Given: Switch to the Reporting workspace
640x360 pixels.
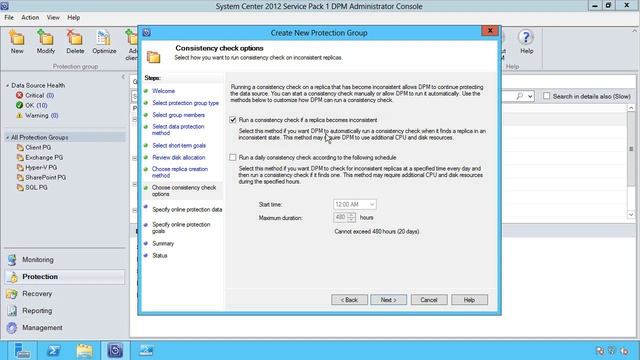Looking at the screenshot, I should [x=64, y=311].
